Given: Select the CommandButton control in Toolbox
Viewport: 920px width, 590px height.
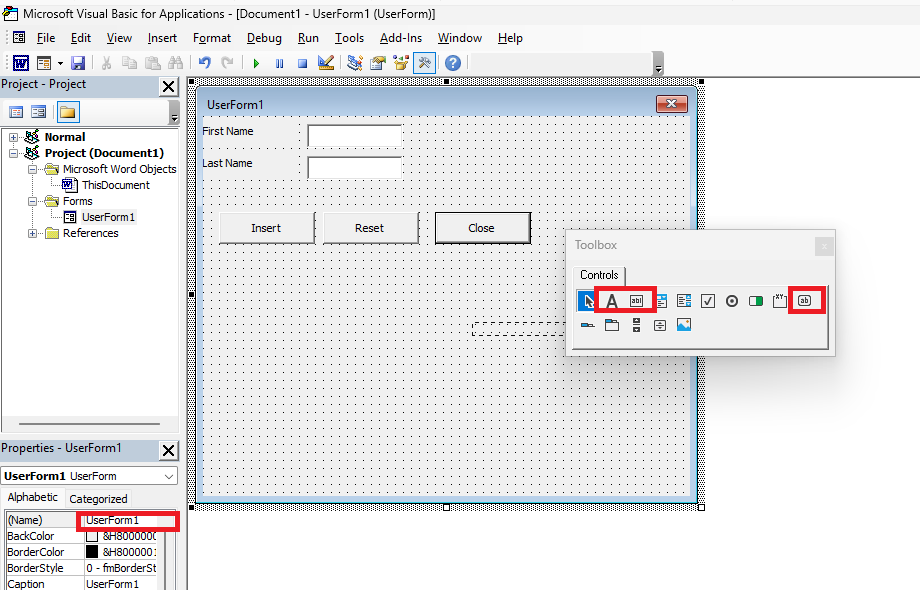Looking at the screenshot, I should click(805, 301).
